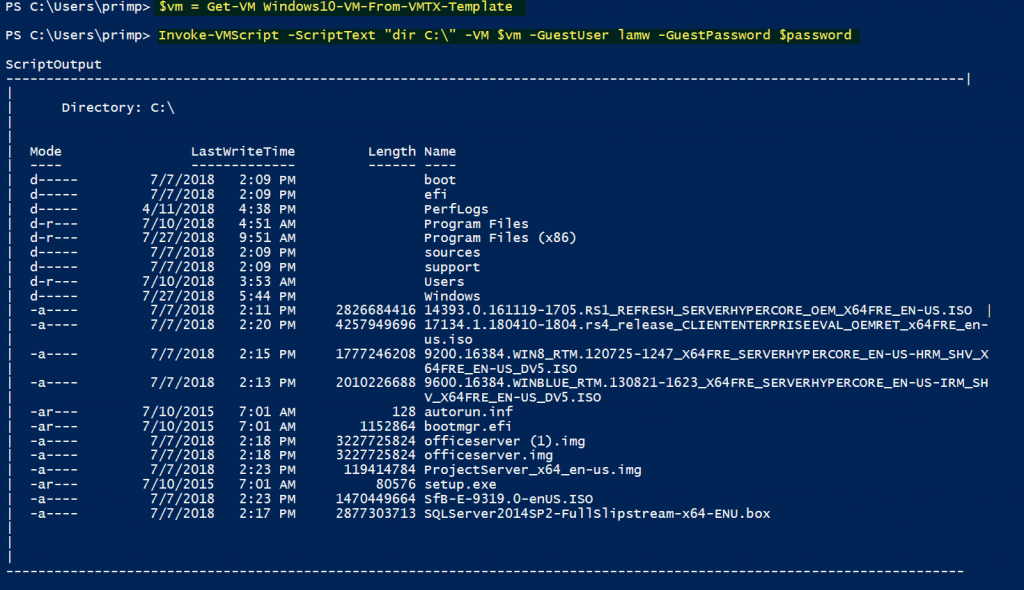Click the PerfLogs directory name

pyautogui.click(x=456, y=209)
